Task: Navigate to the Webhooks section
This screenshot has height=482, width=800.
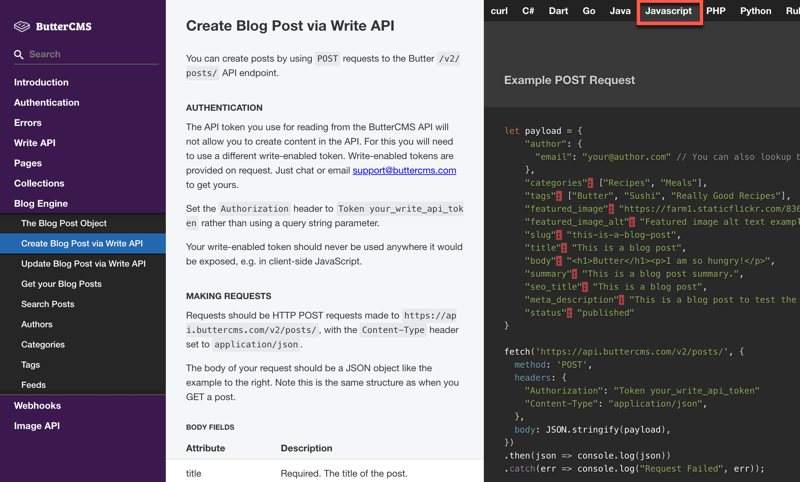Action: (x=37, y=405)
